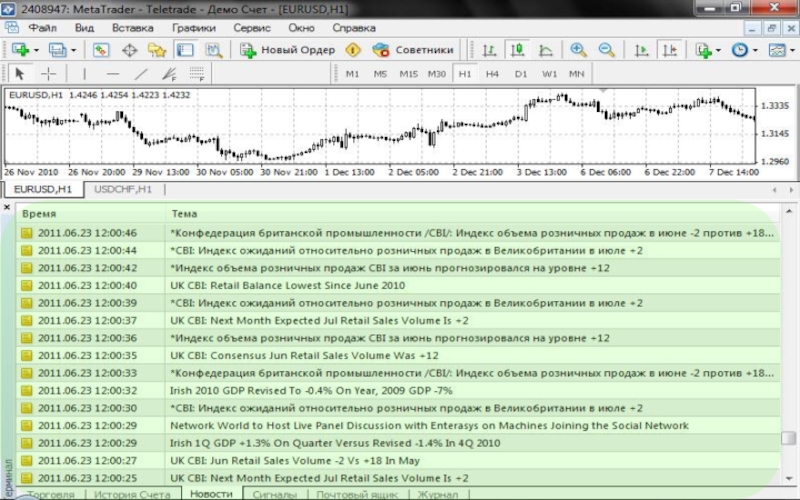The image size is (800, 500).
Task: Expand the Templates dropdown arrow
Action: [792, 51]
